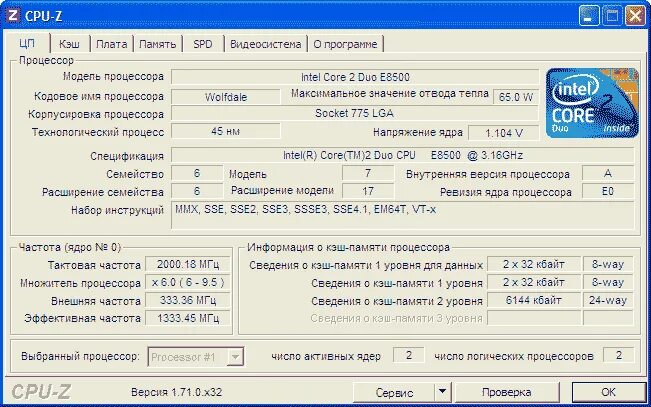The height and width of the screenshot is (407, 651).
Task: Expand the Сервис dropdown arrow
Action: tap(443, 392)
